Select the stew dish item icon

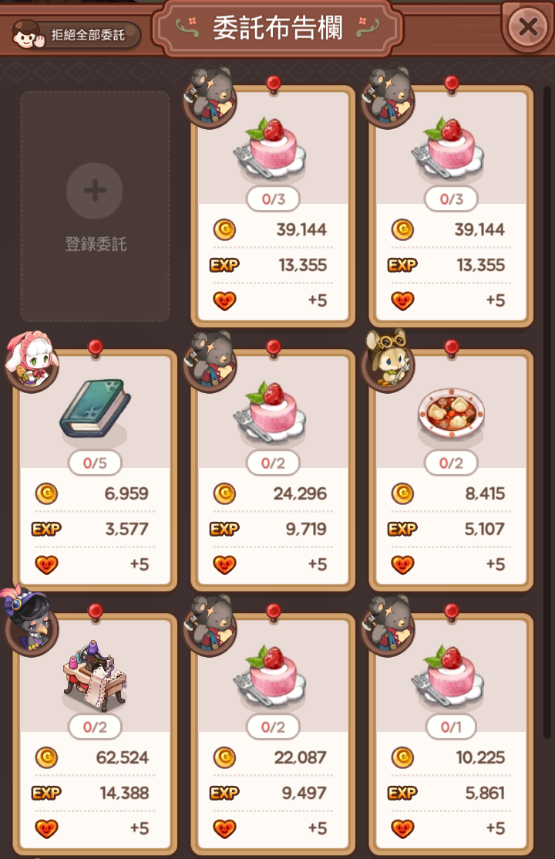pos(451,415)
